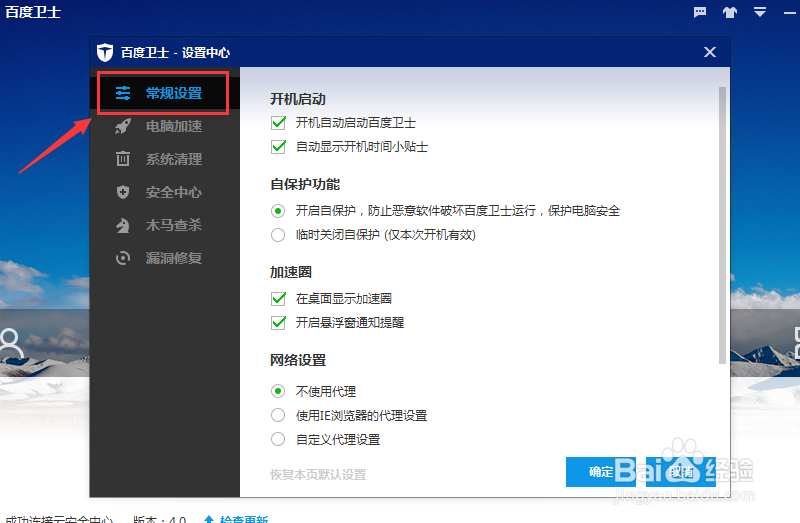Image resolution: width=800 pixels, height=523 pixels.
Task: Click the settings panel vertical scrollbar
Action: pyautogui.click(x=722, y=225)
